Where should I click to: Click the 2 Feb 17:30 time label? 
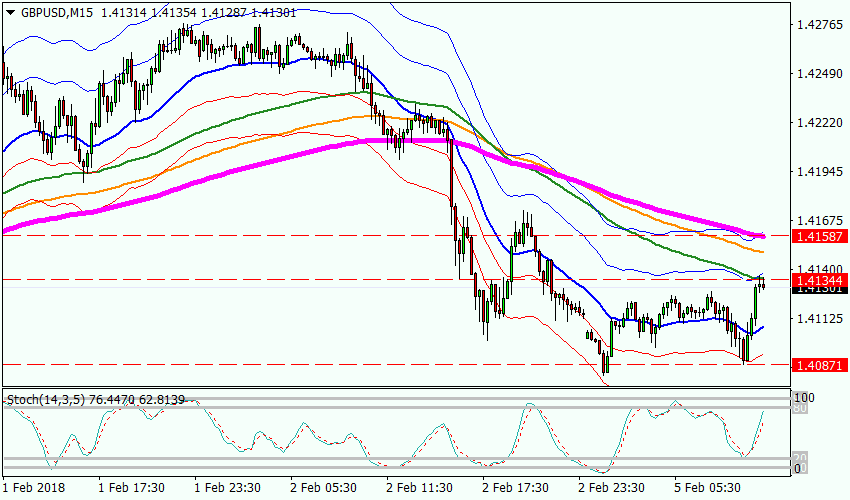516,488
